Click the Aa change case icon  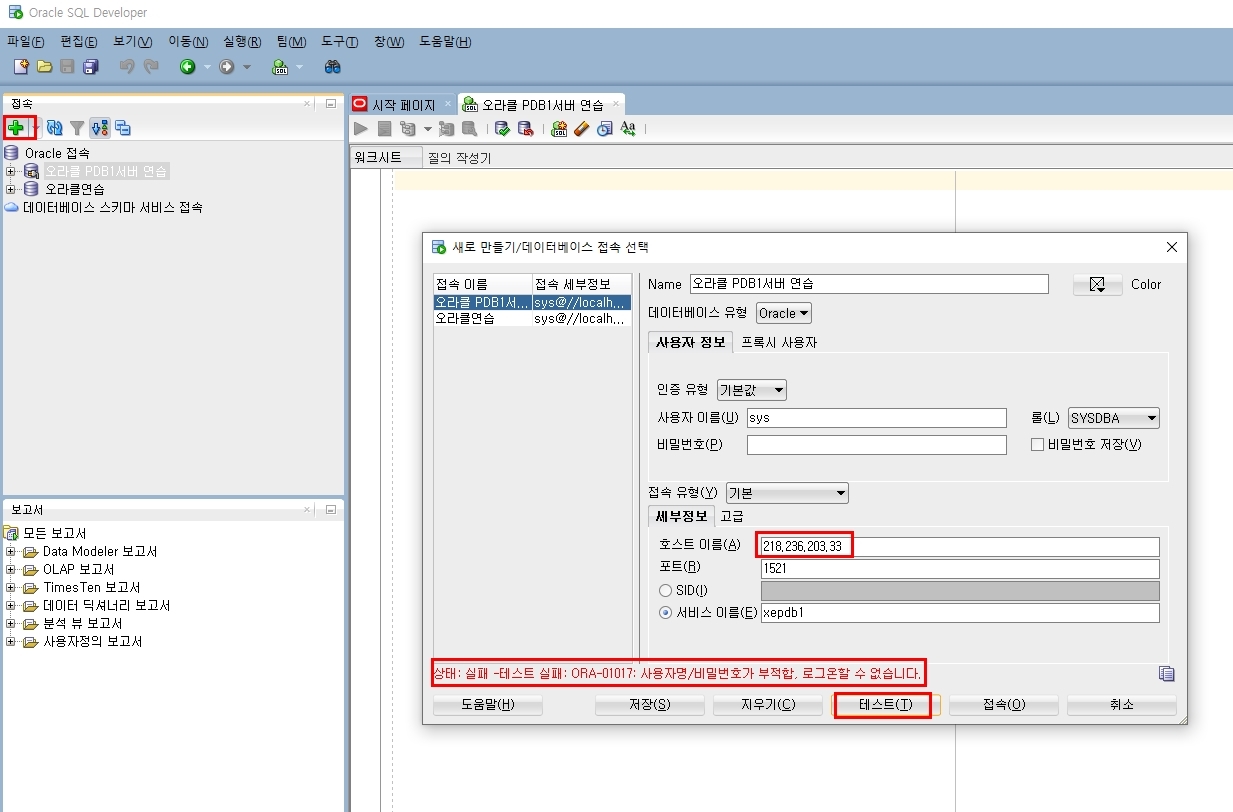tap(628, 128)
